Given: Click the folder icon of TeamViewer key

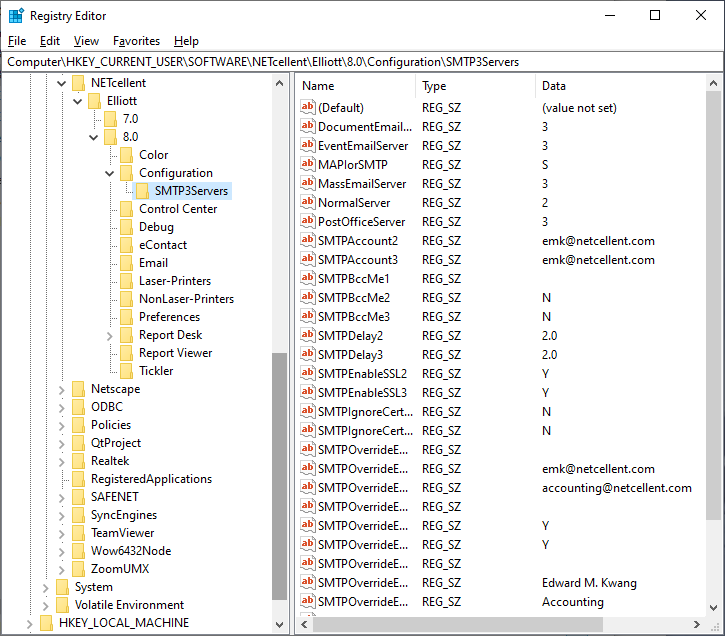Looking at the screenshot, I should 78,532.
